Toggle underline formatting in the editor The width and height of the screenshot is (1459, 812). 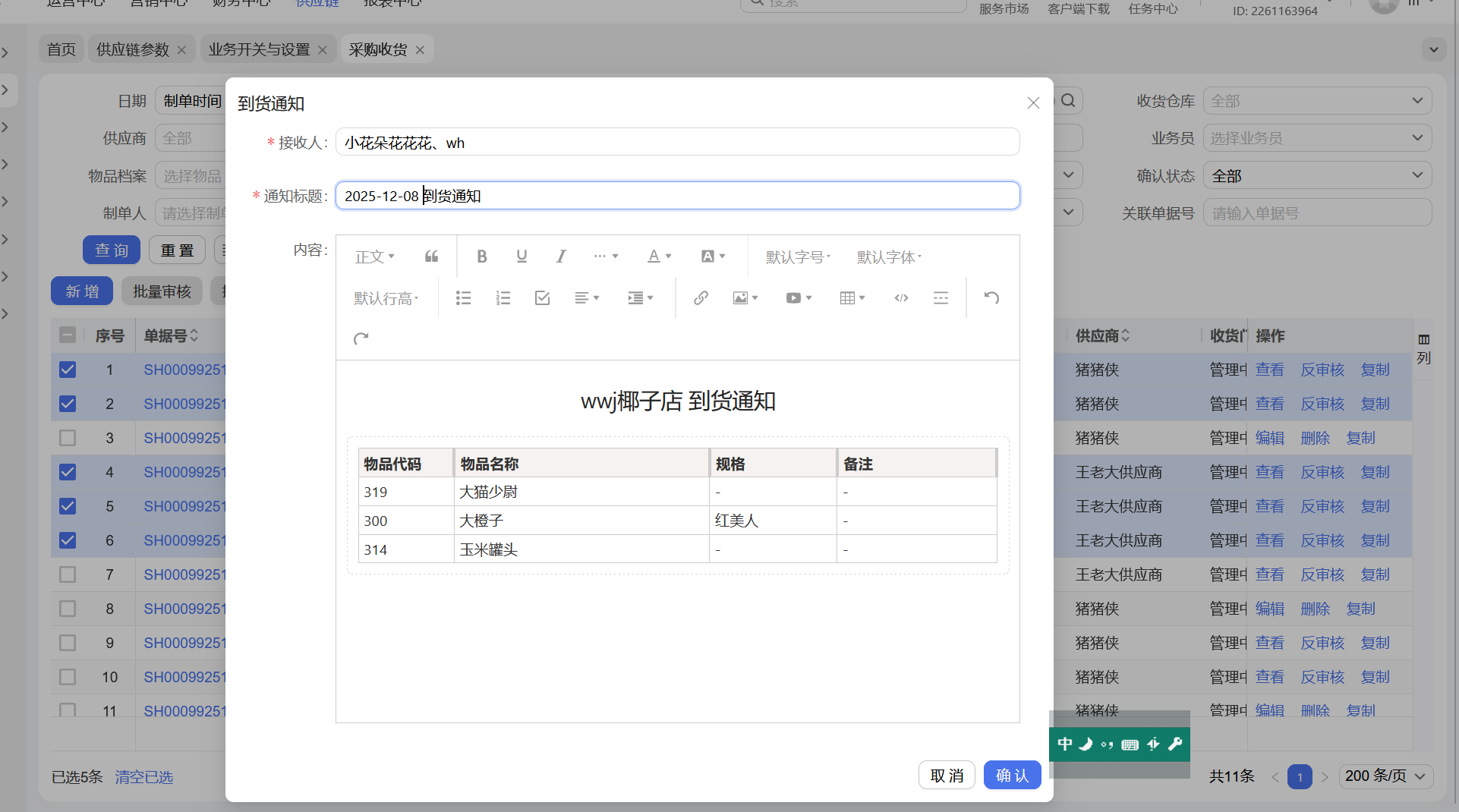(522, 257)
